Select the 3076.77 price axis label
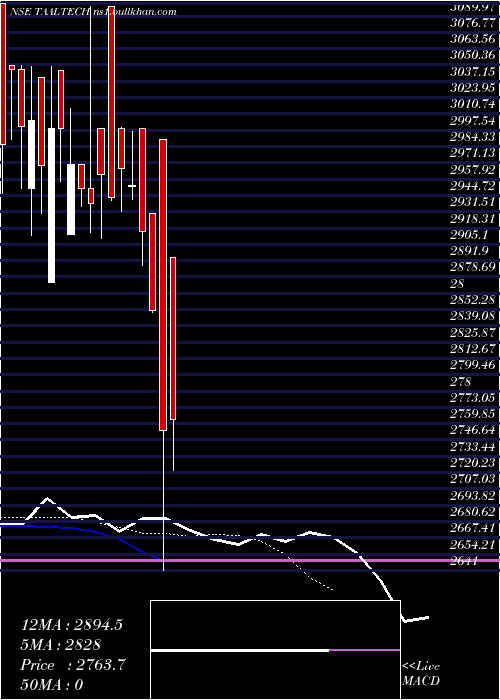Screen dimensions: 500x700 coord(472,22)
